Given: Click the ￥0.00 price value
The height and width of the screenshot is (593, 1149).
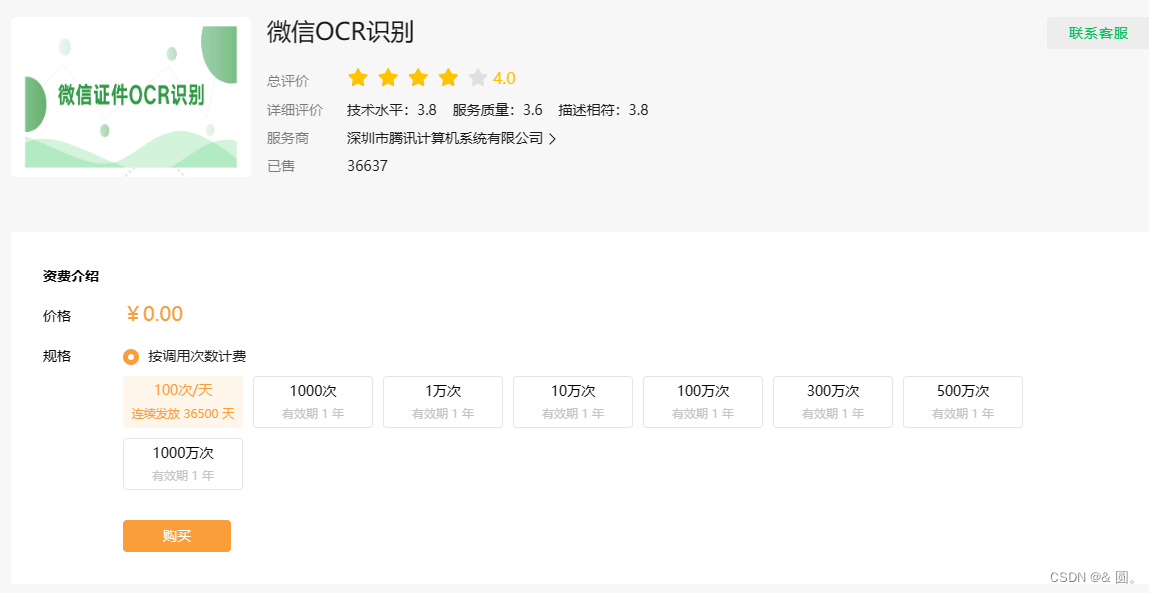Looking at the screenshot, I should click(x=154, y=314).
